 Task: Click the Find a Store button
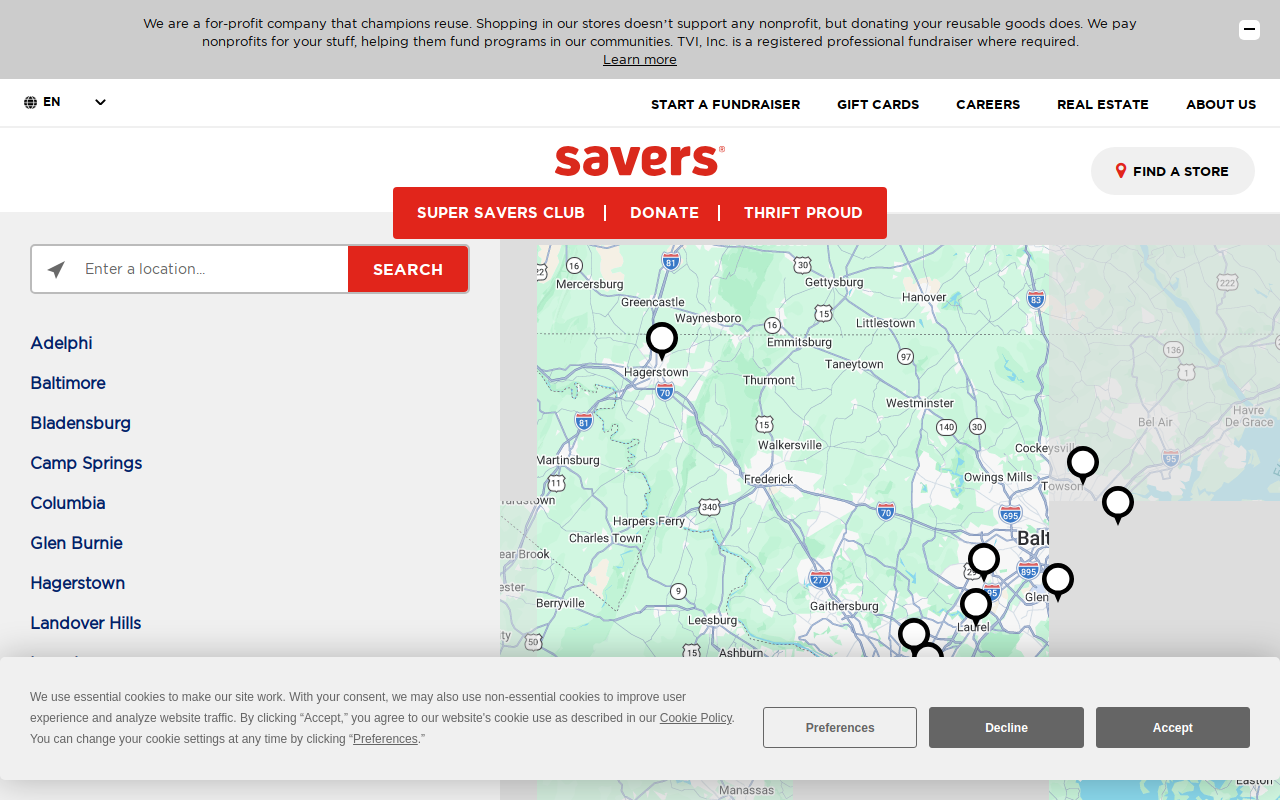[x=1172, y=171]
